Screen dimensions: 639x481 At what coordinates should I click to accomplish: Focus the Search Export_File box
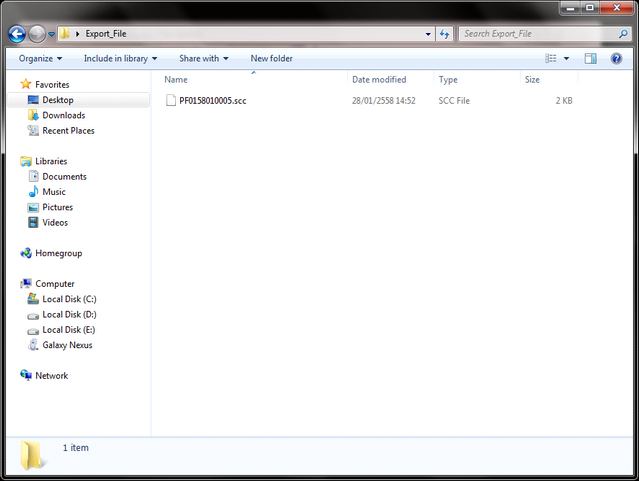coord(544,34)
